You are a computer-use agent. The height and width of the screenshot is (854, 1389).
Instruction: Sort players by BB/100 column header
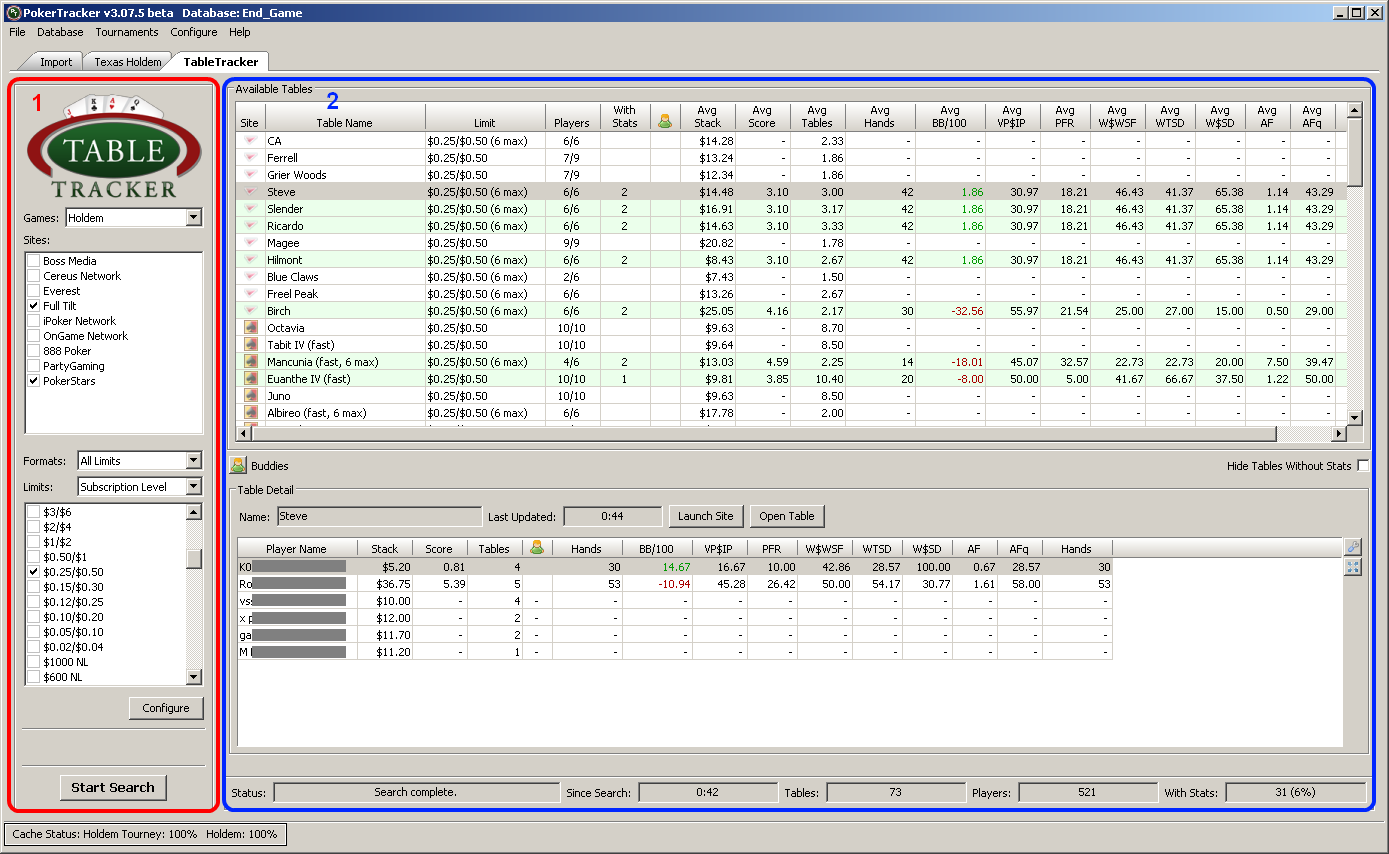click(x=656, y=548)
